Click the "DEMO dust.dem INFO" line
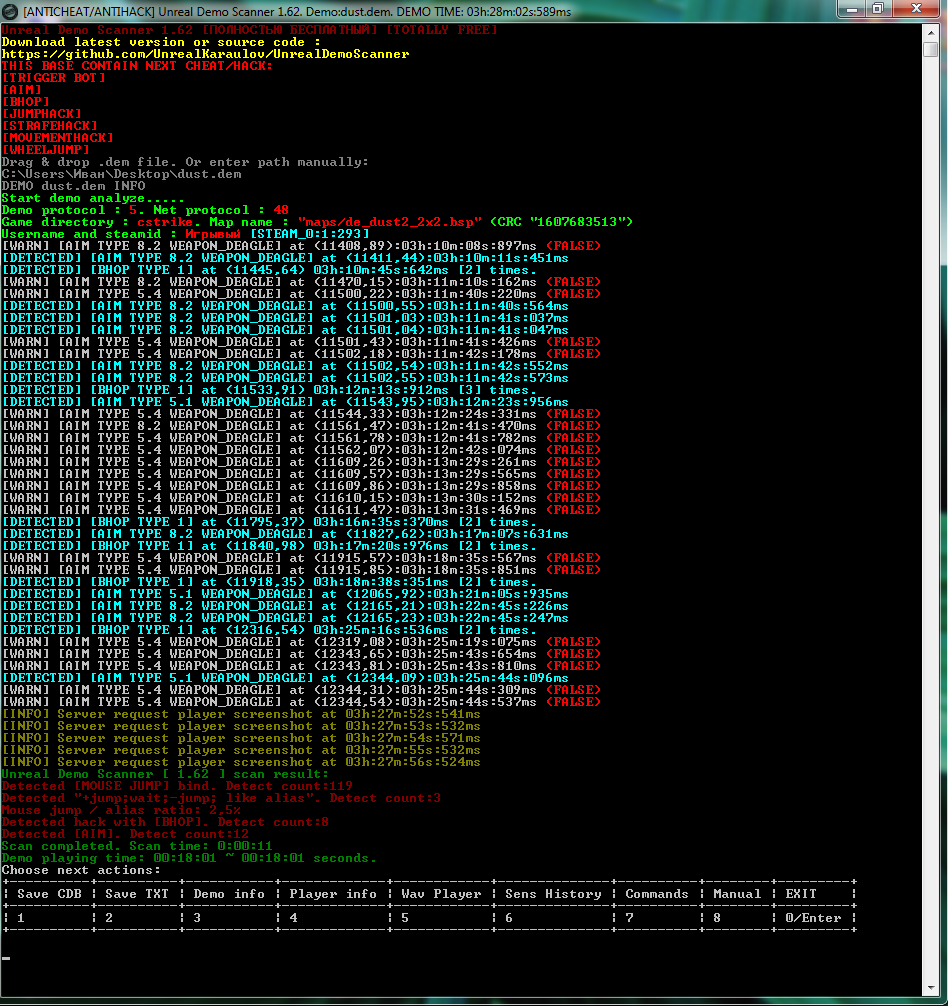 coord(73,185)
